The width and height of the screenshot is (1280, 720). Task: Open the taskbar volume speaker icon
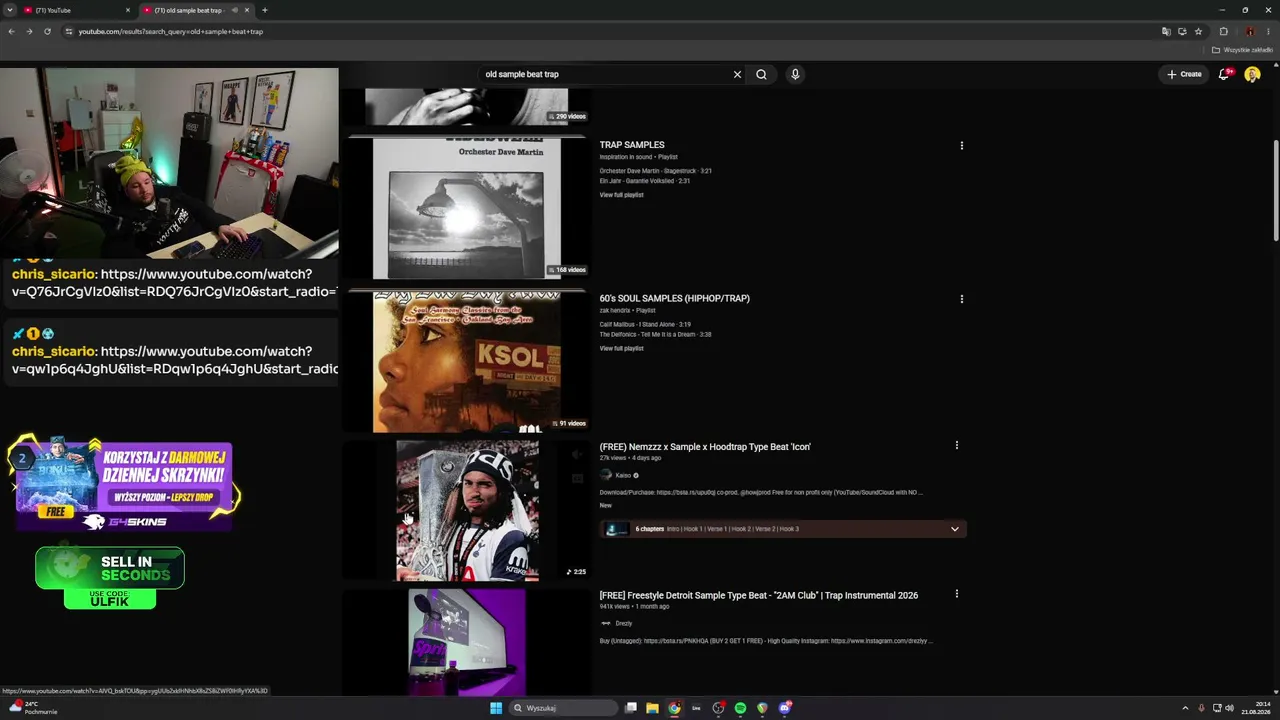pyautogui.click(x=1229, y=708)
